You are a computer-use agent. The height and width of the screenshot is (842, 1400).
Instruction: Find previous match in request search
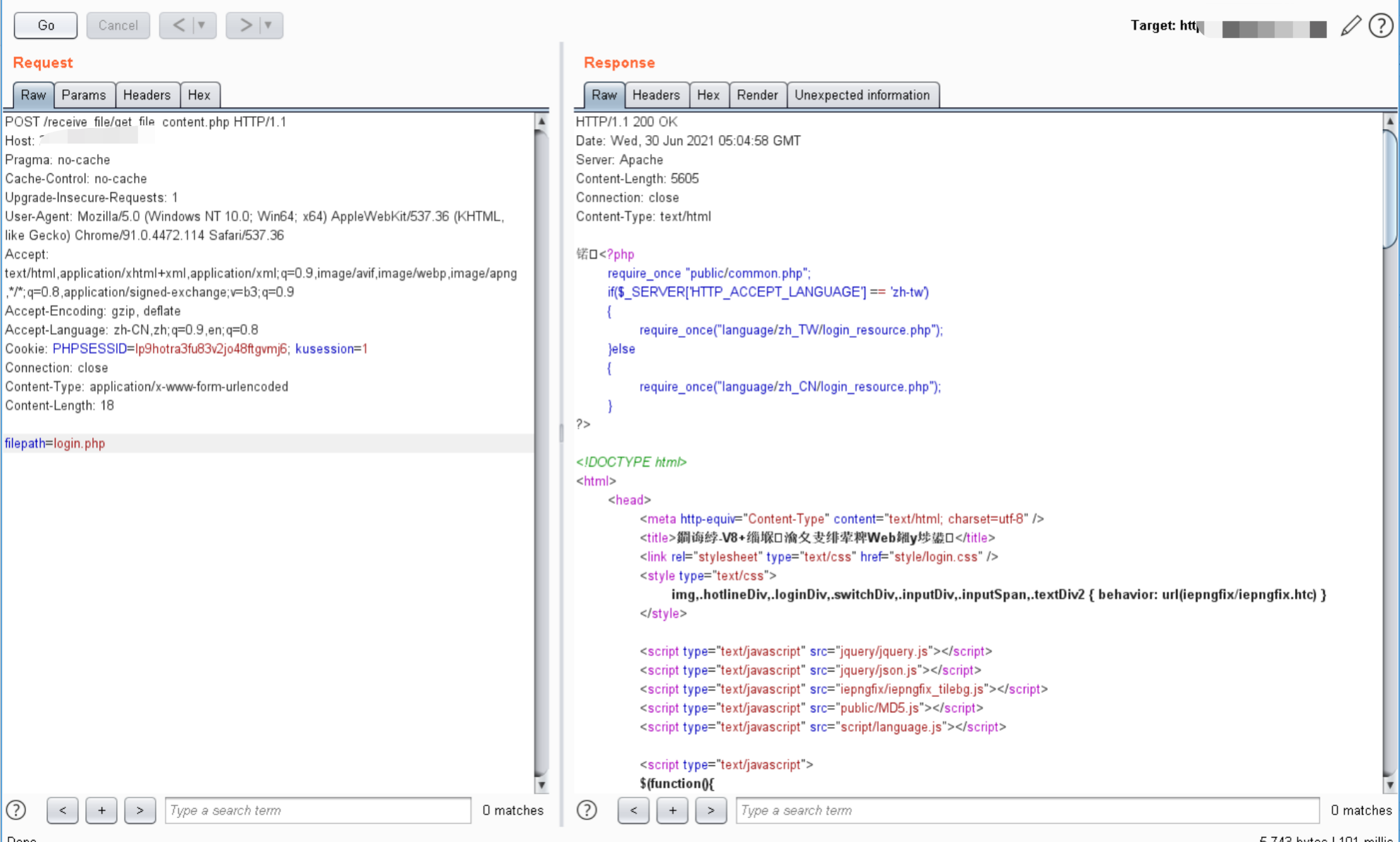click(63, 810)
